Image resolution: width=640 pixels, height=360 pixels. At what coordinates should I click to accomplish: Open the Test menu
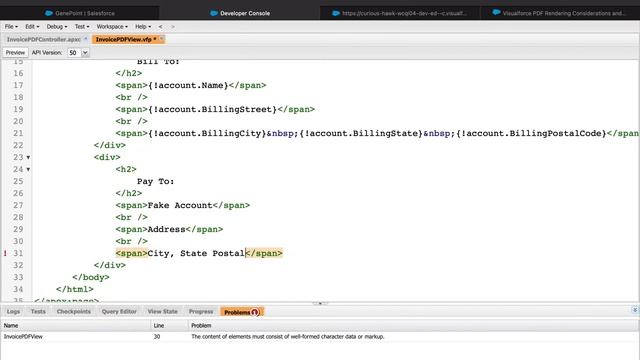pos(82,27)
